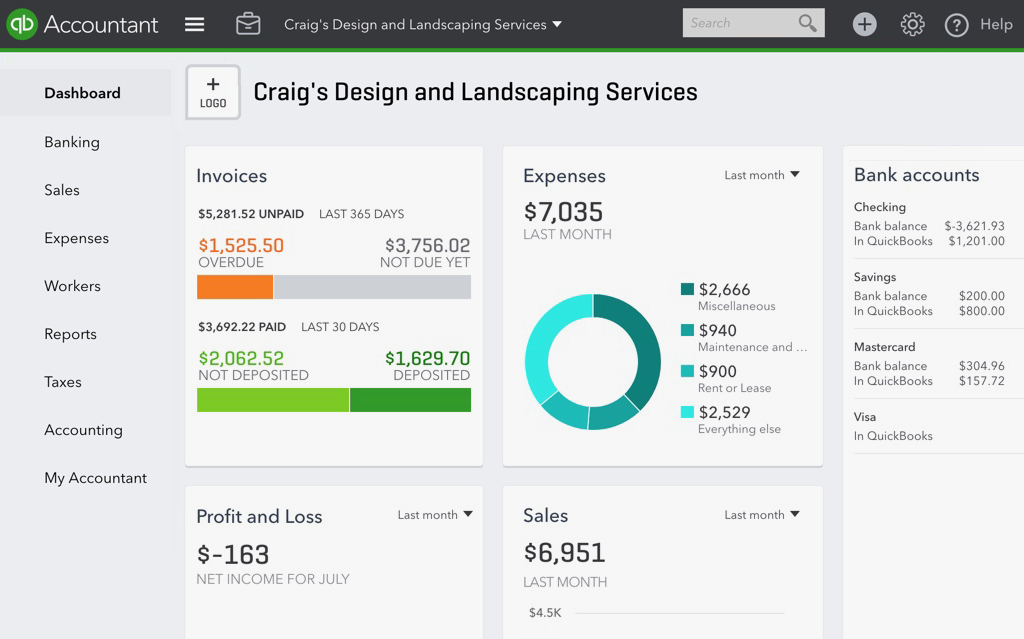This screenshot has width=1024, height=639.
Task: Open the Create plus icon
Action: [x=865, y=24]
